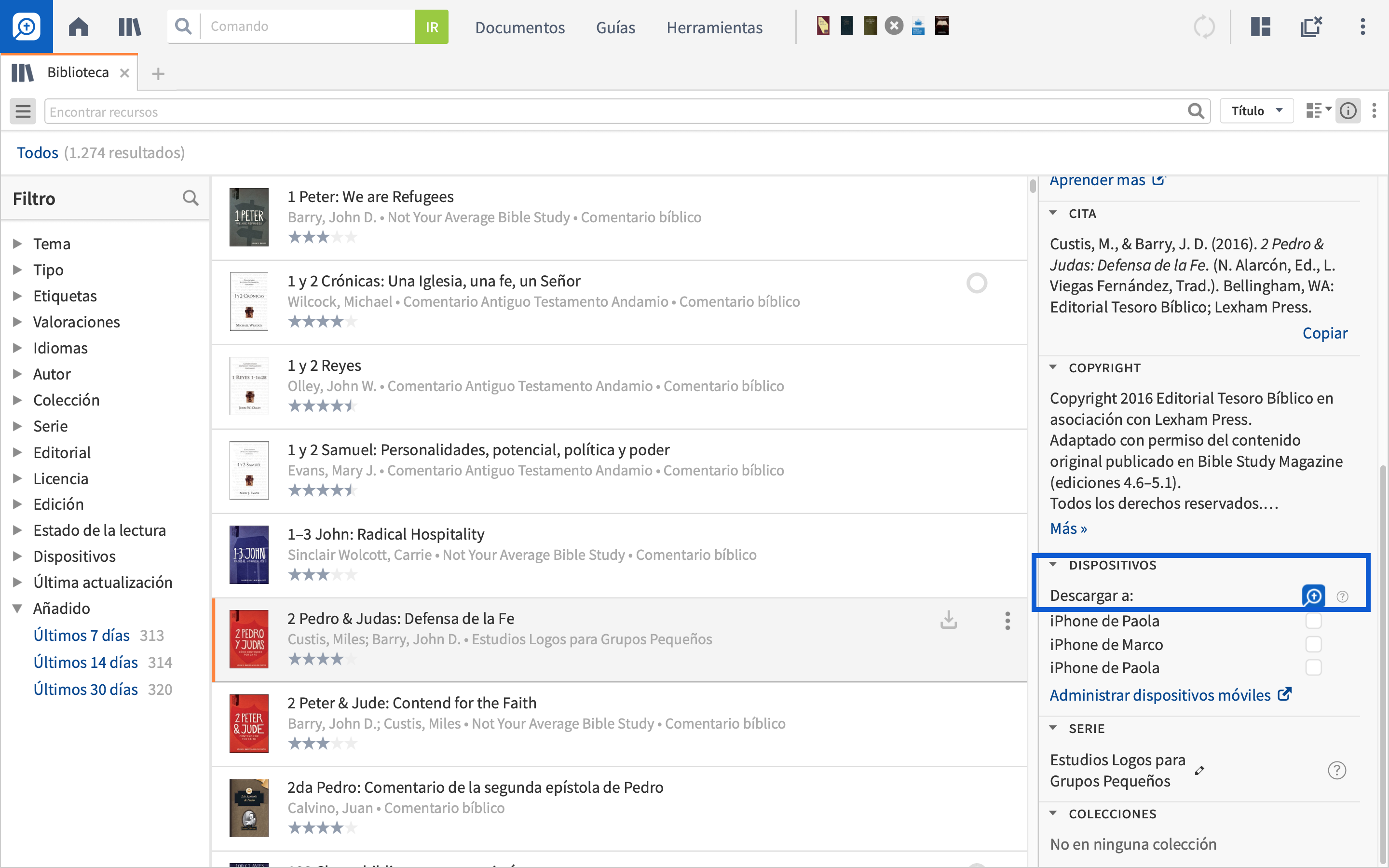This screenshot has height=868, width=1389.
Task: Open the olive book shortcut icon
Action: pyautogui.click(x=870, y=26)
